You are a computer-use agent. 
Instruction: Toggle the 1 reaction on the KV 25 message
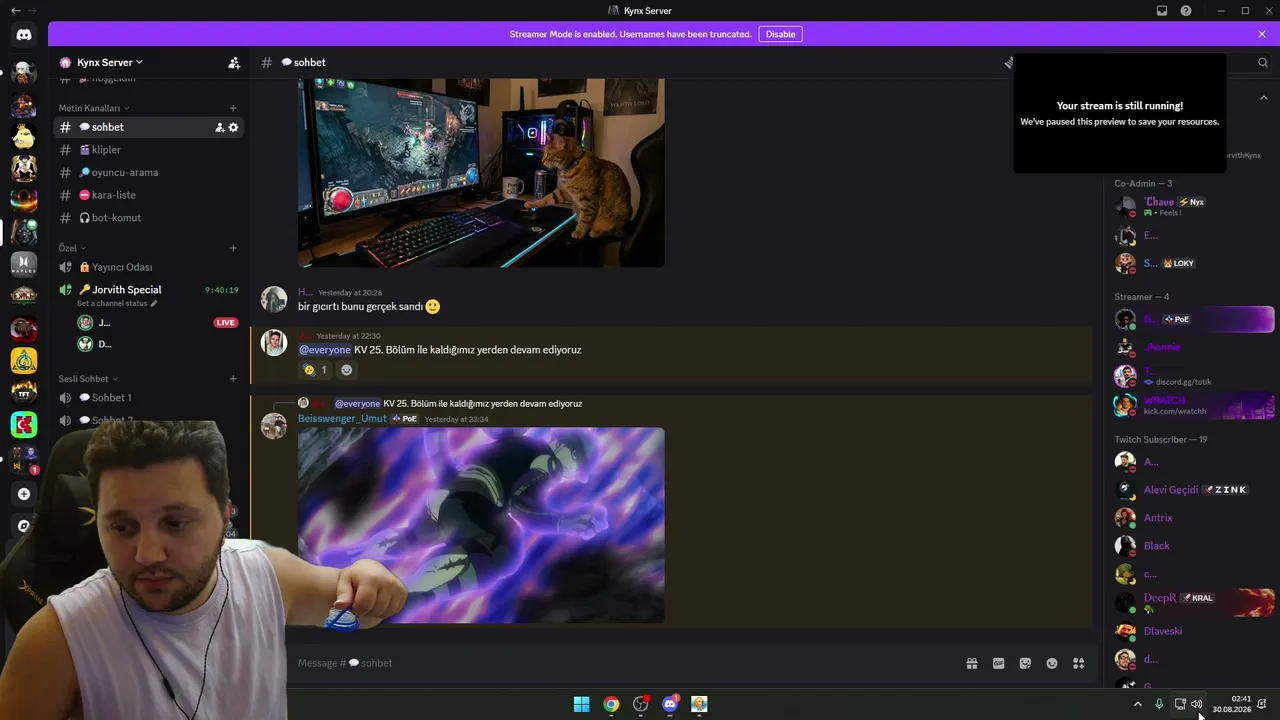tap(316, 370)
